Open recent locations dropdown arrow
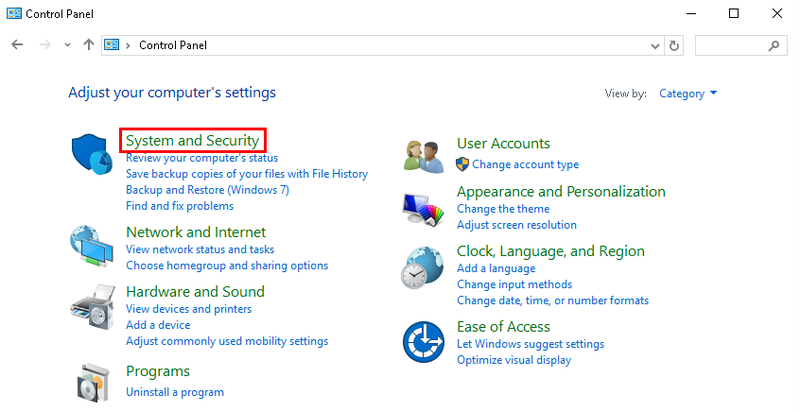The width and height of the screenshot is (800, 412). click(67, 45)
